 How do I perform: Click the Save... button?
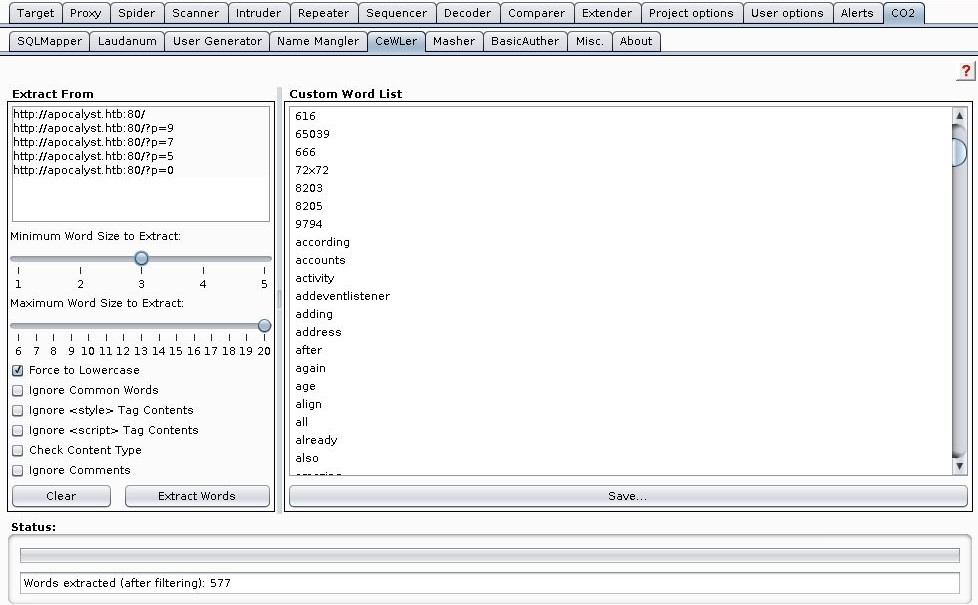coord(628,496)
